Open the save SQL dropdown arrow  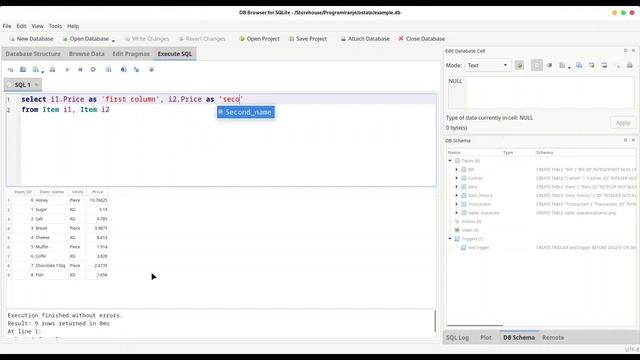click(42, 71)
